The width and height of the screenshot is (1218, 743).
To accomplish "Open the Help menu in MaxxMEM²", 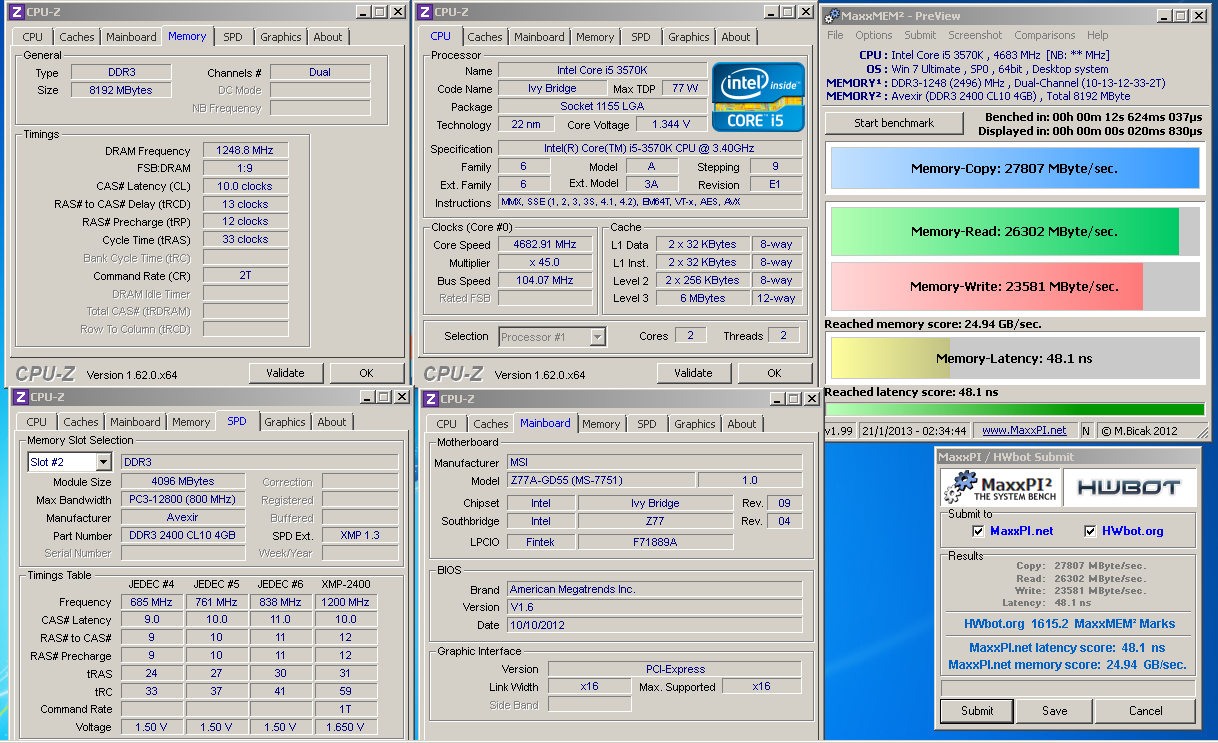I will tap(1098, 35).
